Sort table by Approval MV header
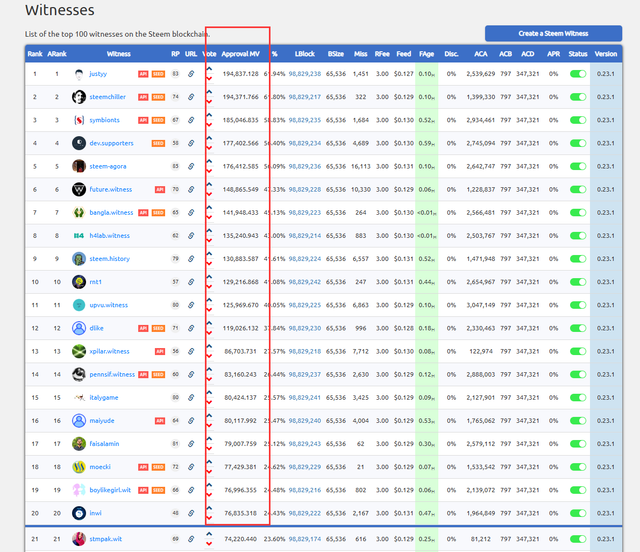This screenshot has height=552, width=640. [240, 54]
